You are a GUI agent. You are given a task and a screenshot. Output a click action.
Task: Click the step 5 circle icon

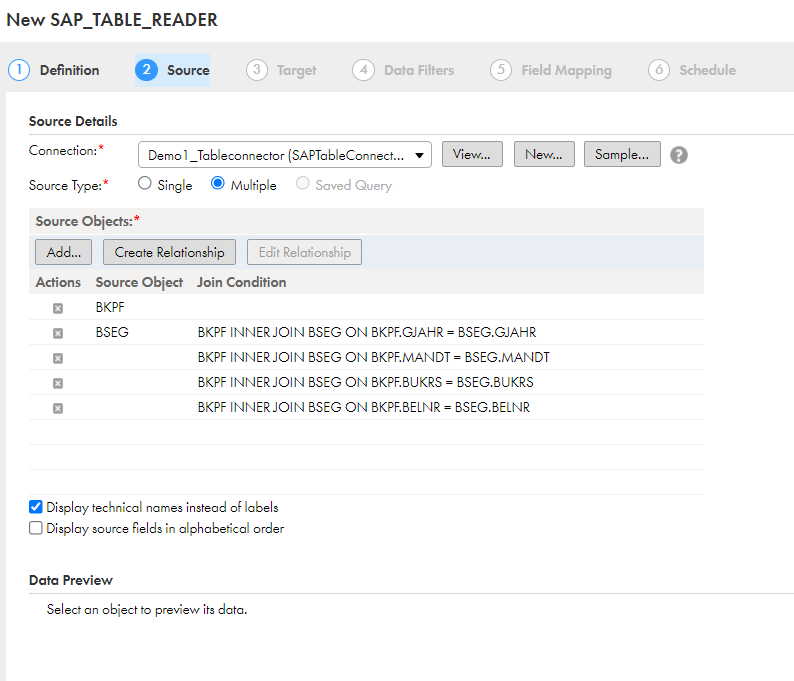[501, 70]
